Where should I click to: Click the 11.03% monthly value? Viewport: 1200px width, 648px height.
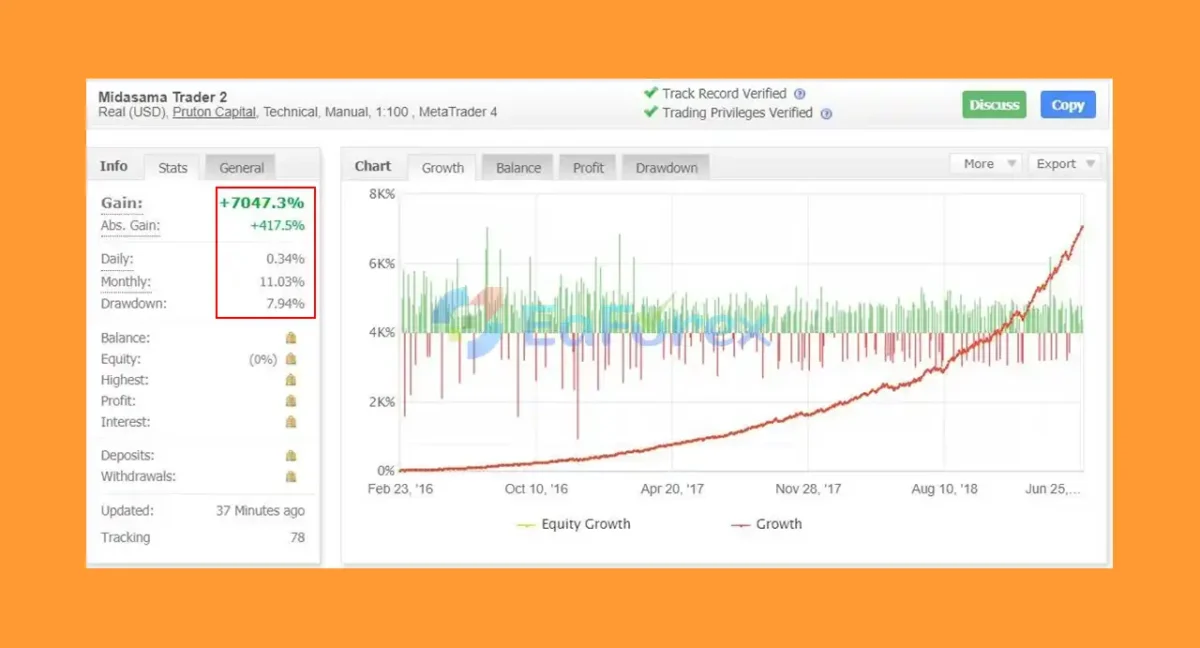tap(282, 282)
